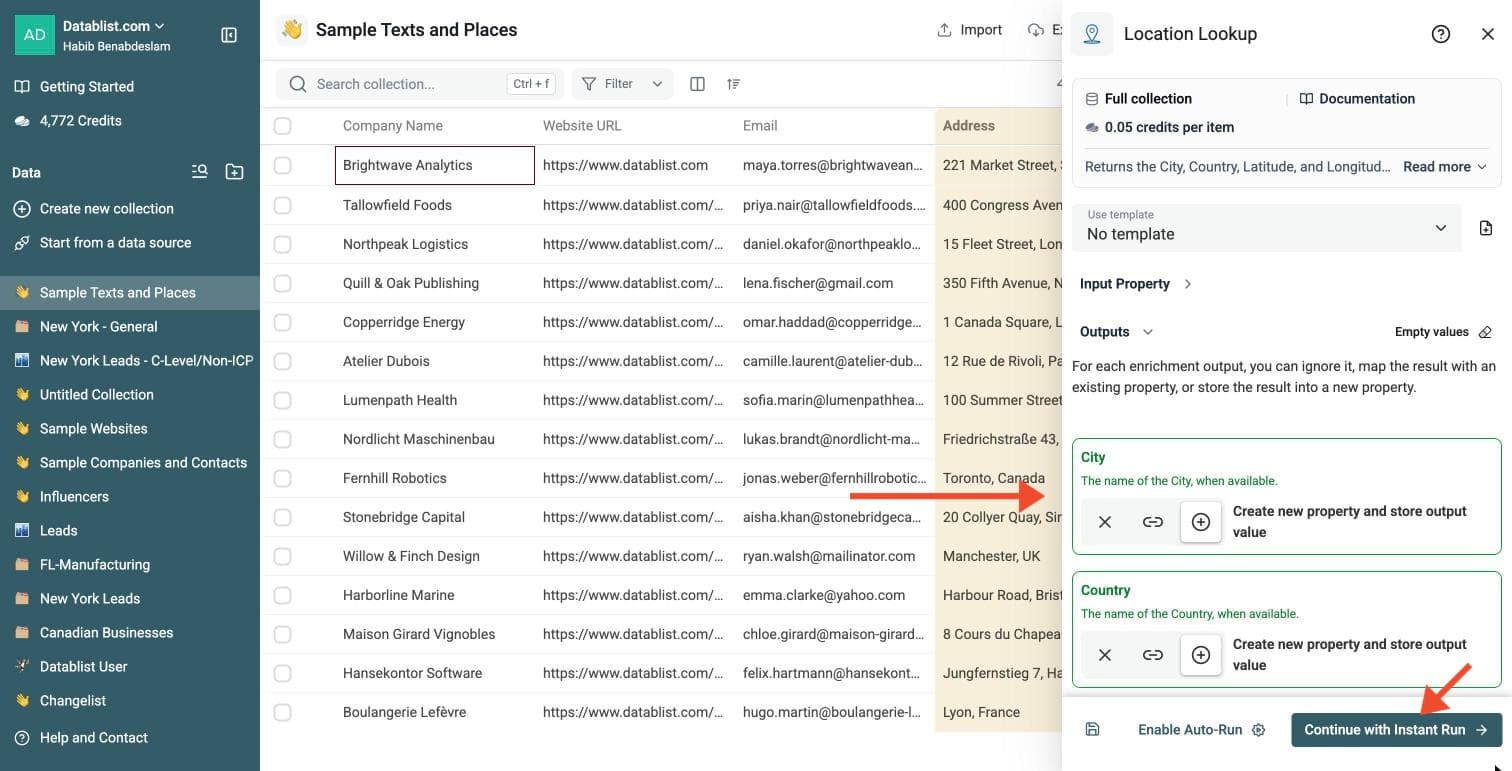Image resolution: width=1512 pixels, height=771 pixels.
Task: Click the search-collections icon beside Data
Action: [200, 172]
